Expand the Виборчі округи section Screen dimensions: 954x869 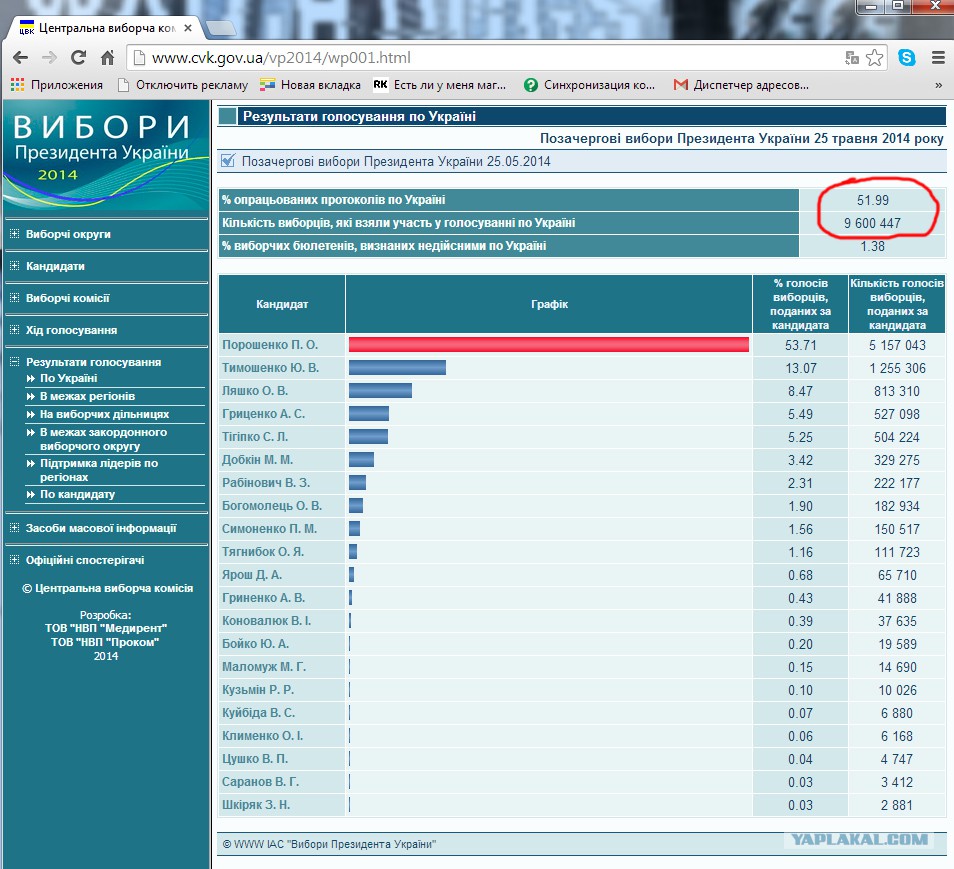tap(15, 234)
